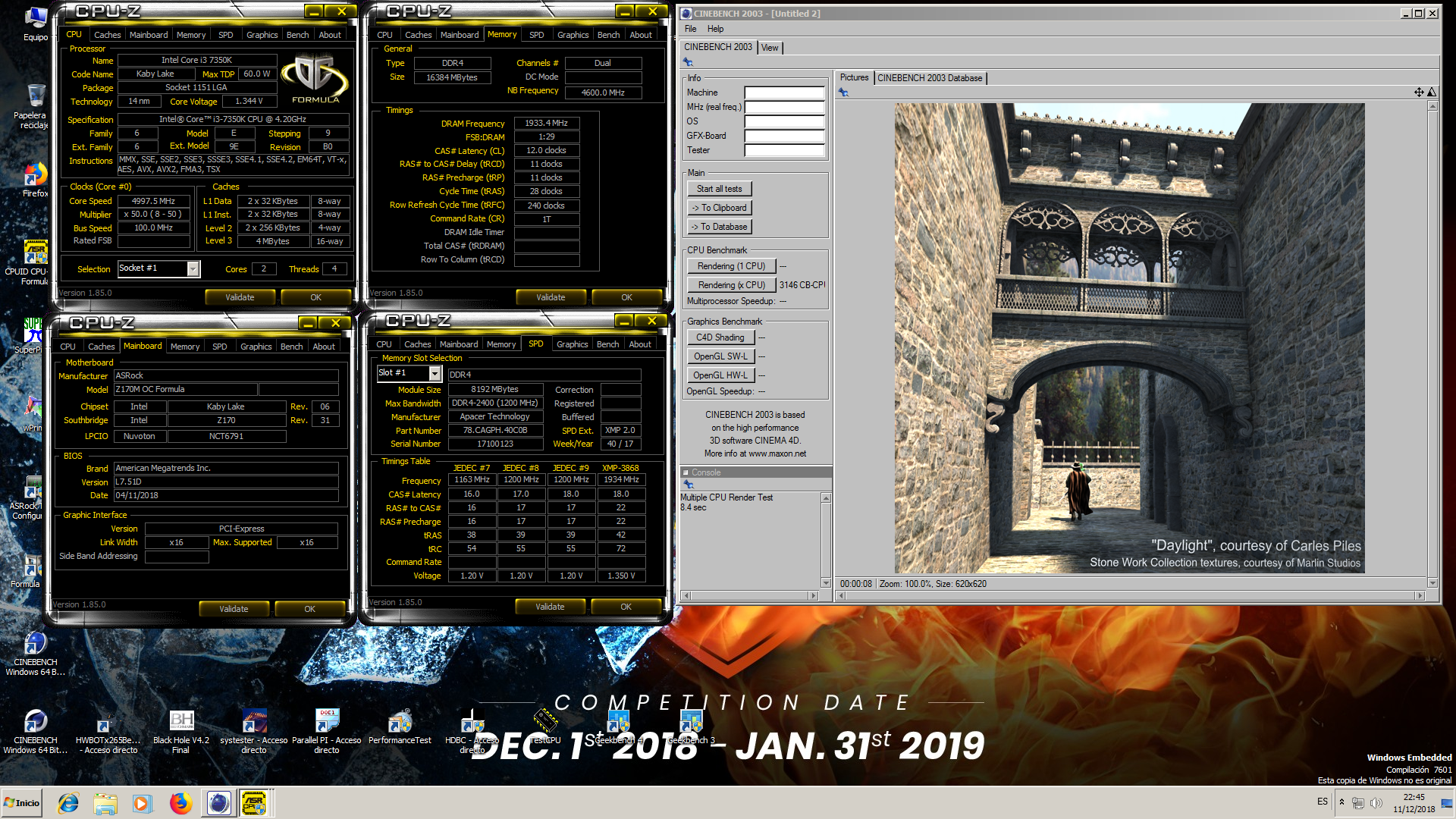This screenshot has height=819, width=1456.
Task: Open the HWBOTx265Be desktop shortcut
Action: [x=107, y=732]
